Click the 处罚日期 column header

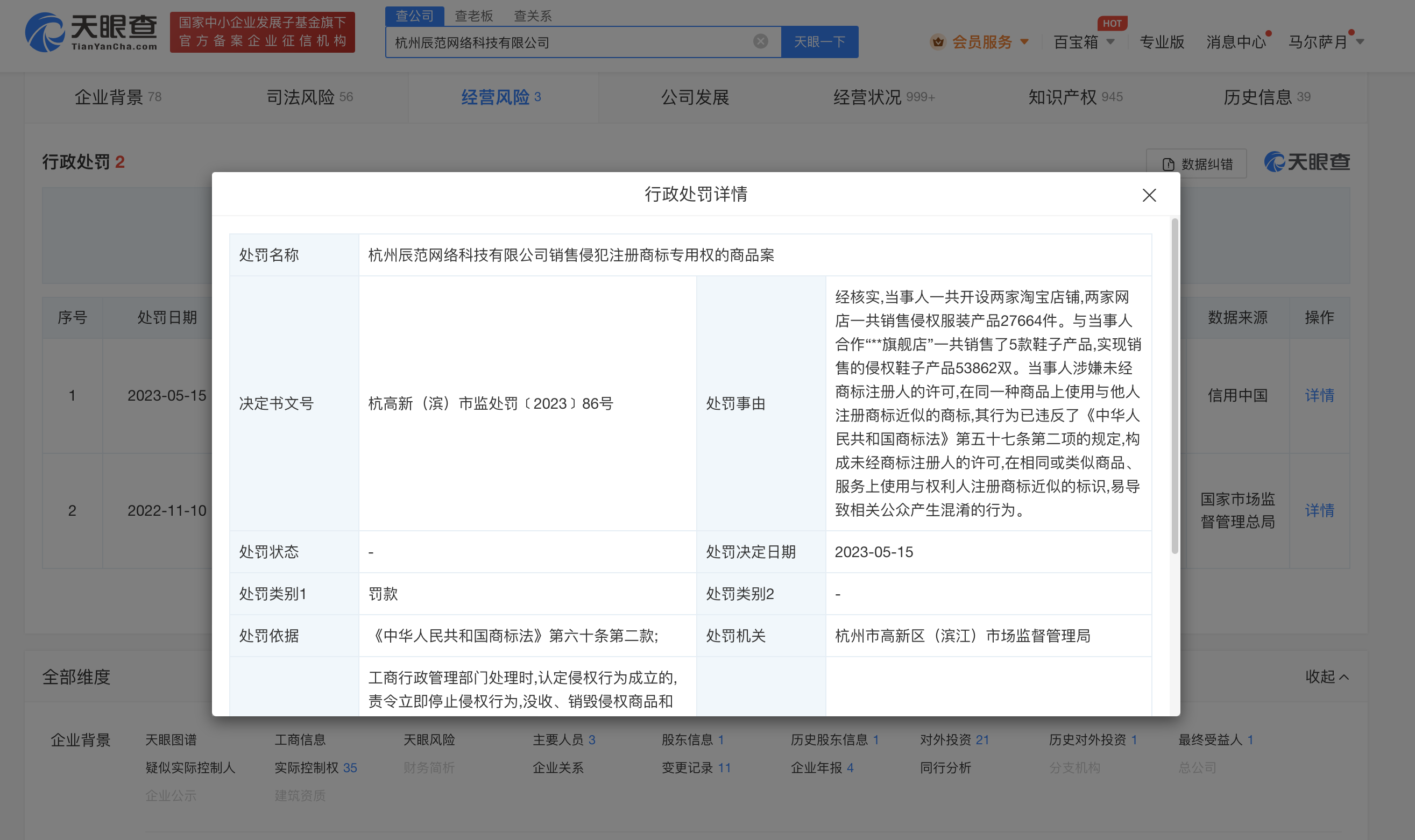[x=167, y=317]
